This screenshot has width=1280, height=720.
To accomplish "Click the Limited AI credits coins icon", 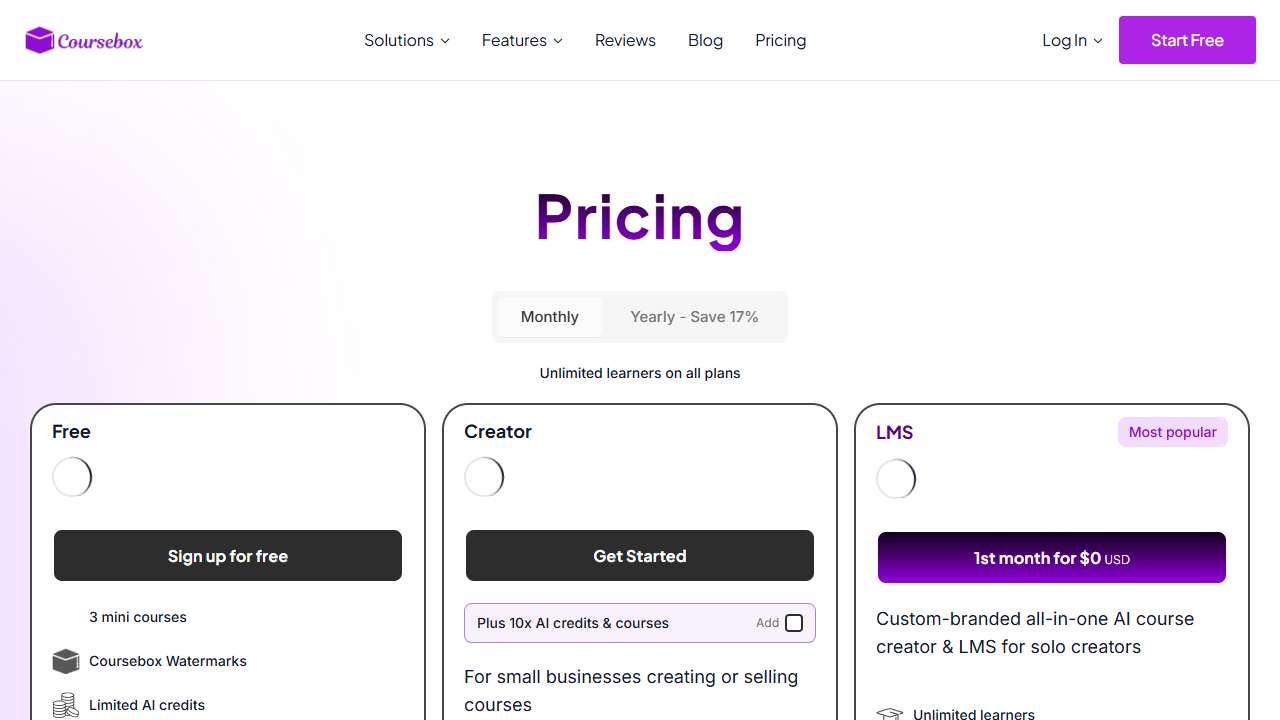I will click(66, 705).
